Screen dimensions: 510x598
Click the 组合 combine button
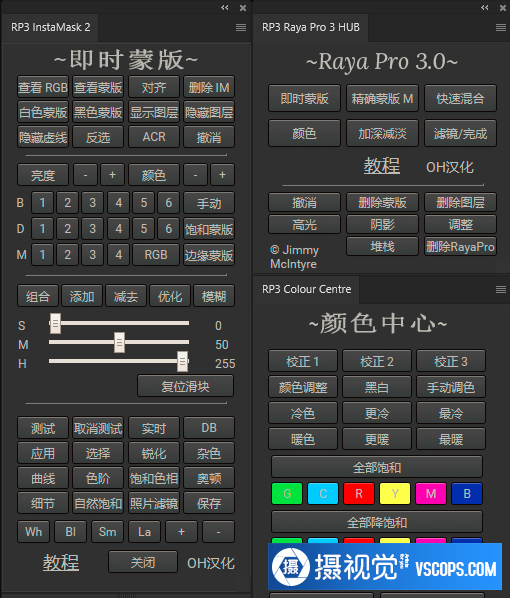(38, 296)
